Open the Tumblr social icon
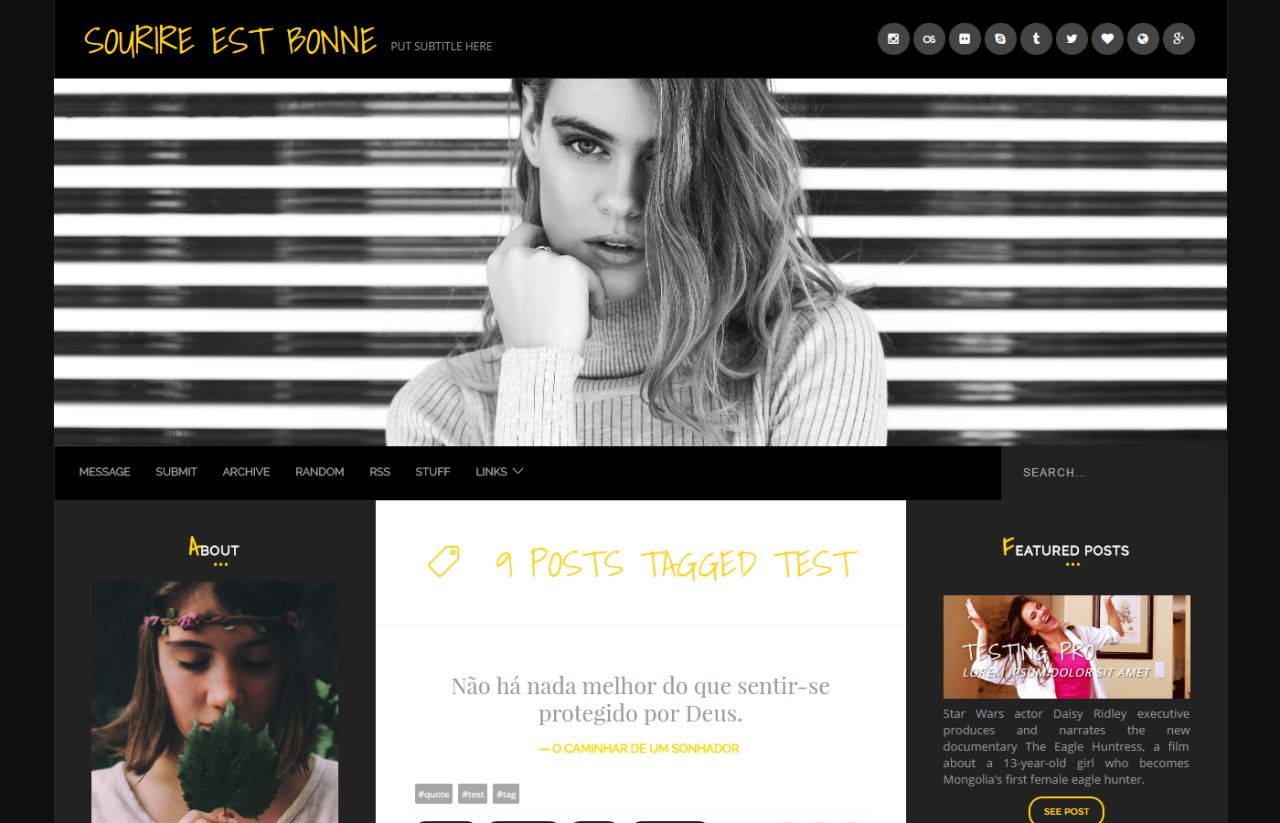This screenshot has width=1280, height=823. click(1036, 39)
